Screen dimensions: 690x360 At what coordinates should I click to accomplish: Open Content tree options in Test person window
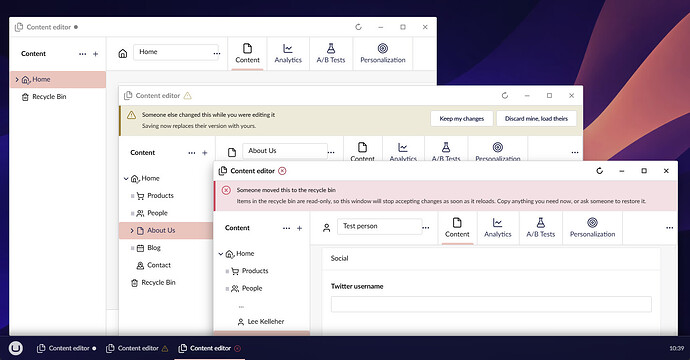pyautogui.click(x=286, y=228)
